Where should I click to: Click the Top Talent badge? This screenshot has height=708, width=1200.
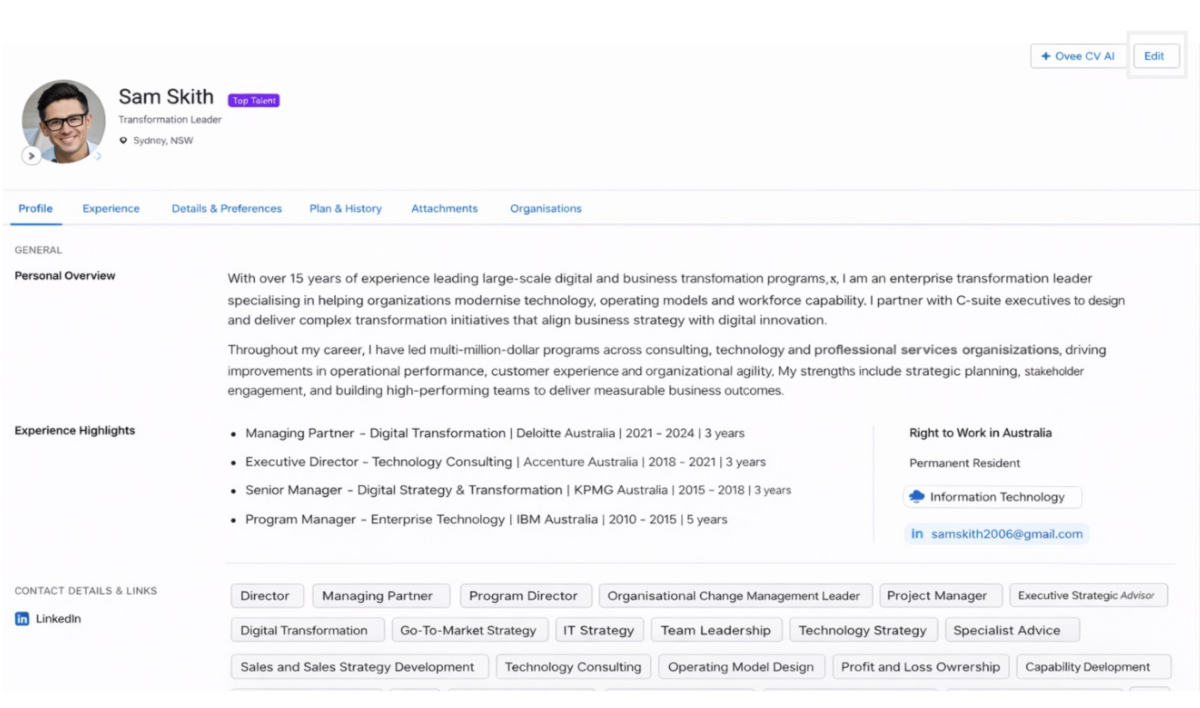[x=254, y=101]
